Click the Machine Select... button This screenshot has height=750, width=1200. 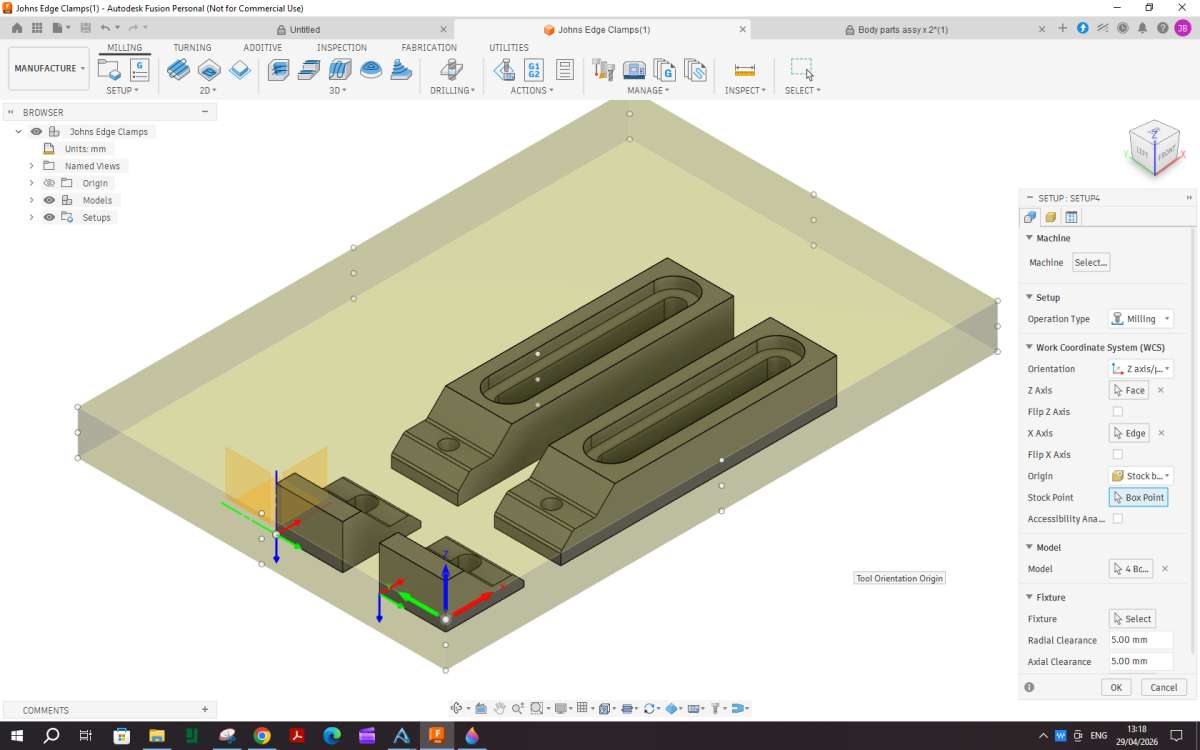[1091, 262]
